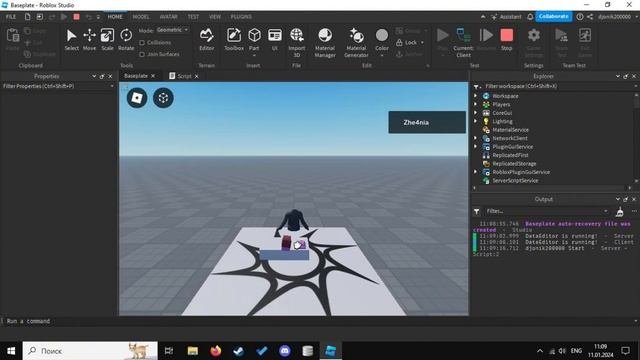Viewport: 640px width, 360px height.
Task: Open Discord from the taskbar
Action: pos(285,351)
